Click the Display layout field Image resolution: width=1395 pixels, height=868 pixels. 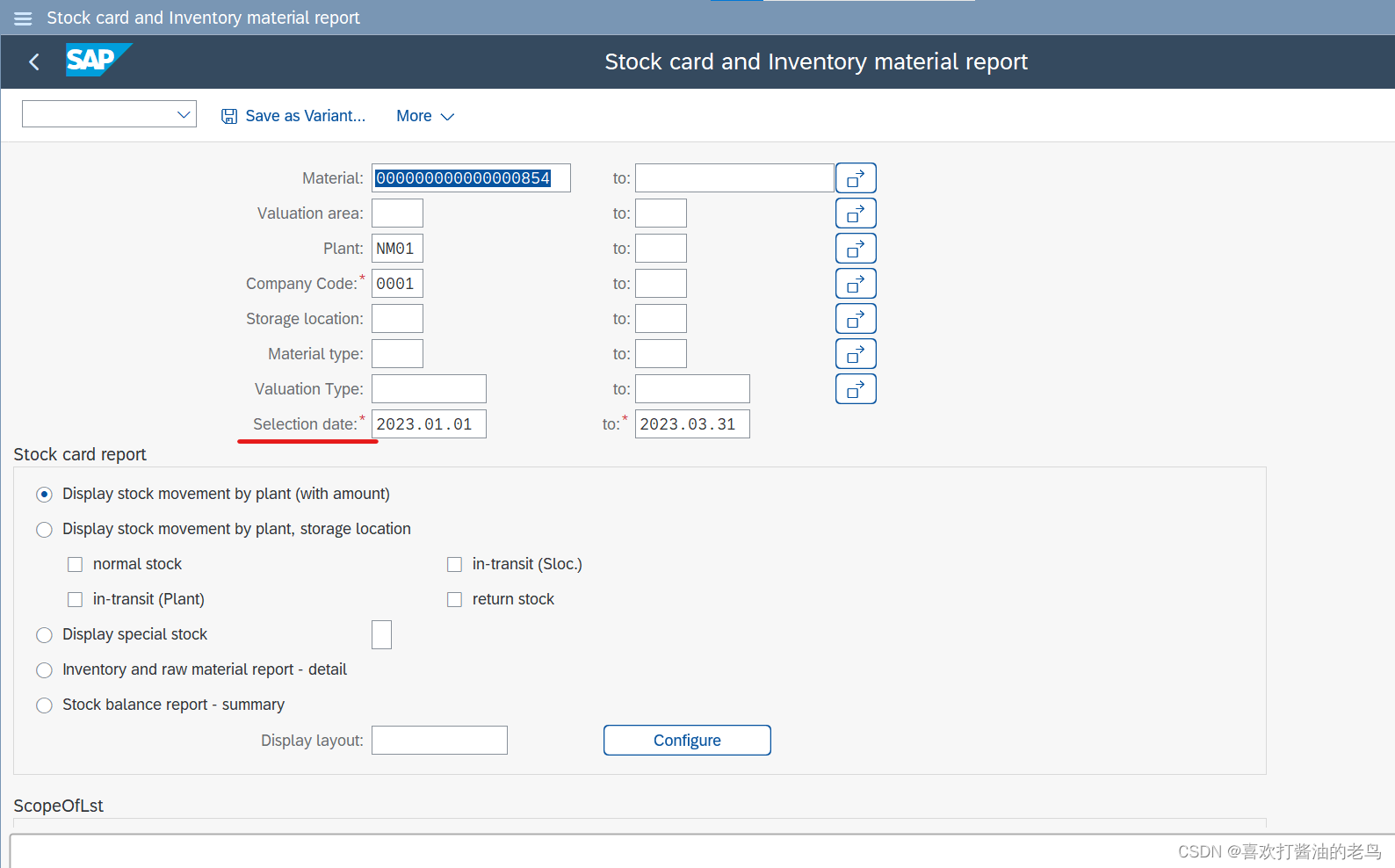point(439,741)
